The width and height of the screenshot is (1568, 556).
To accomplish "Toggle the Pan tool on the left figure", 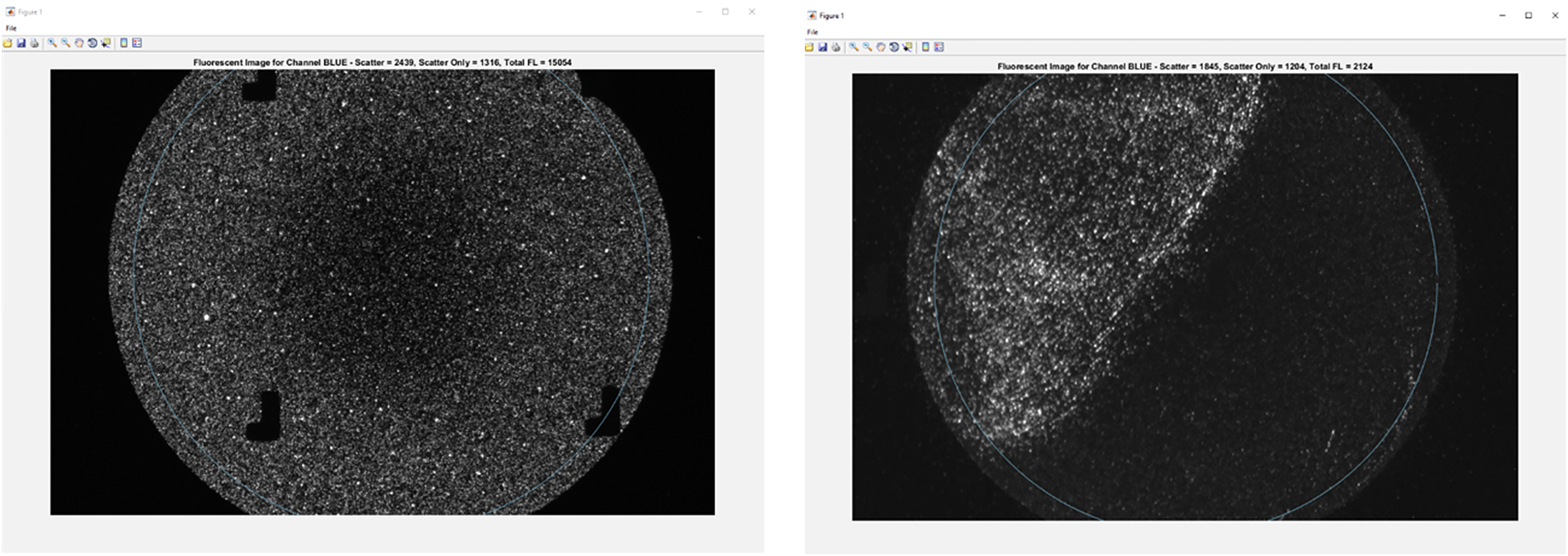I will (79, 42).
